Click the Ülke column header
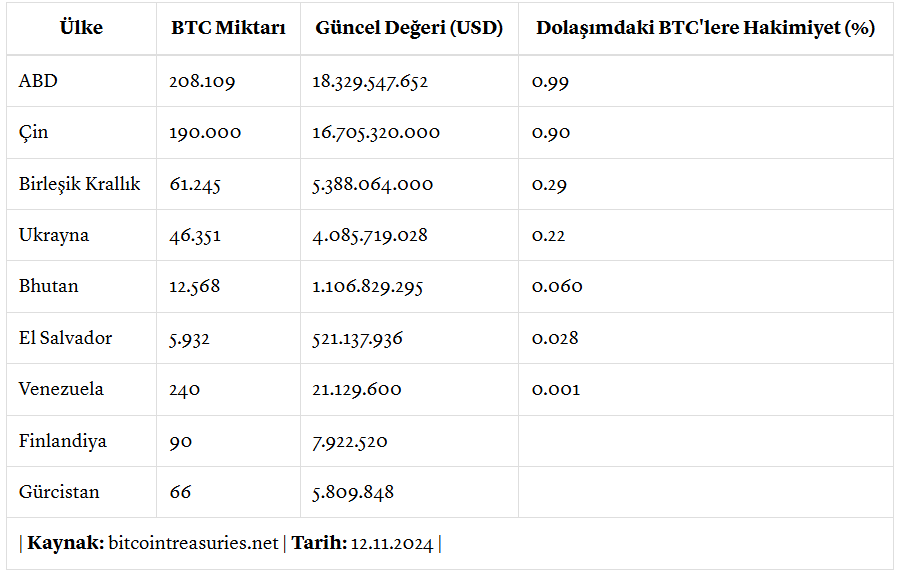This screenshot has height=571, width=898. pyautogui.click(x=81, y=28)
